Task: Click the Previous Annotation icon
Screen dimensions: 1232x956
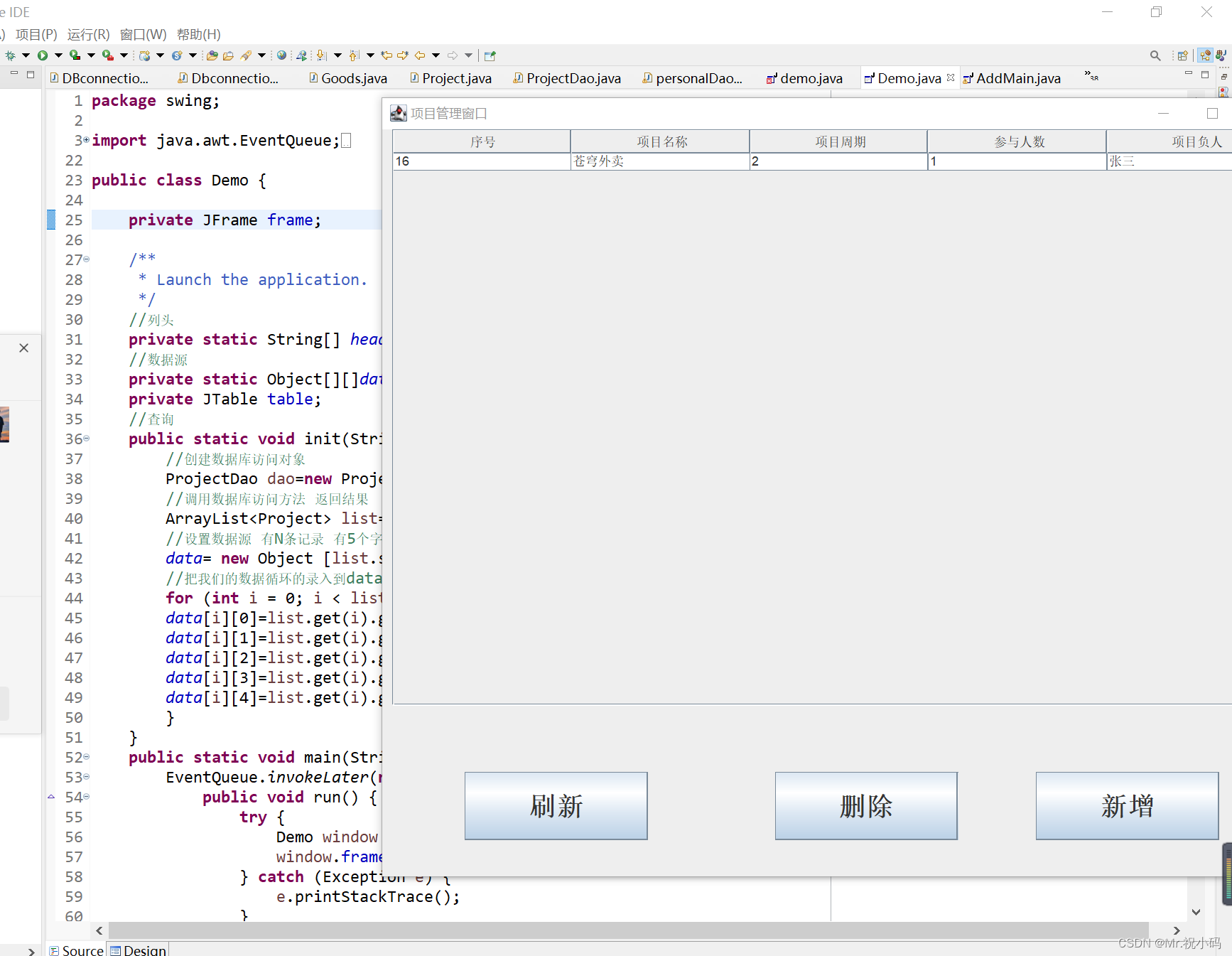Action: tap(355, 55)
